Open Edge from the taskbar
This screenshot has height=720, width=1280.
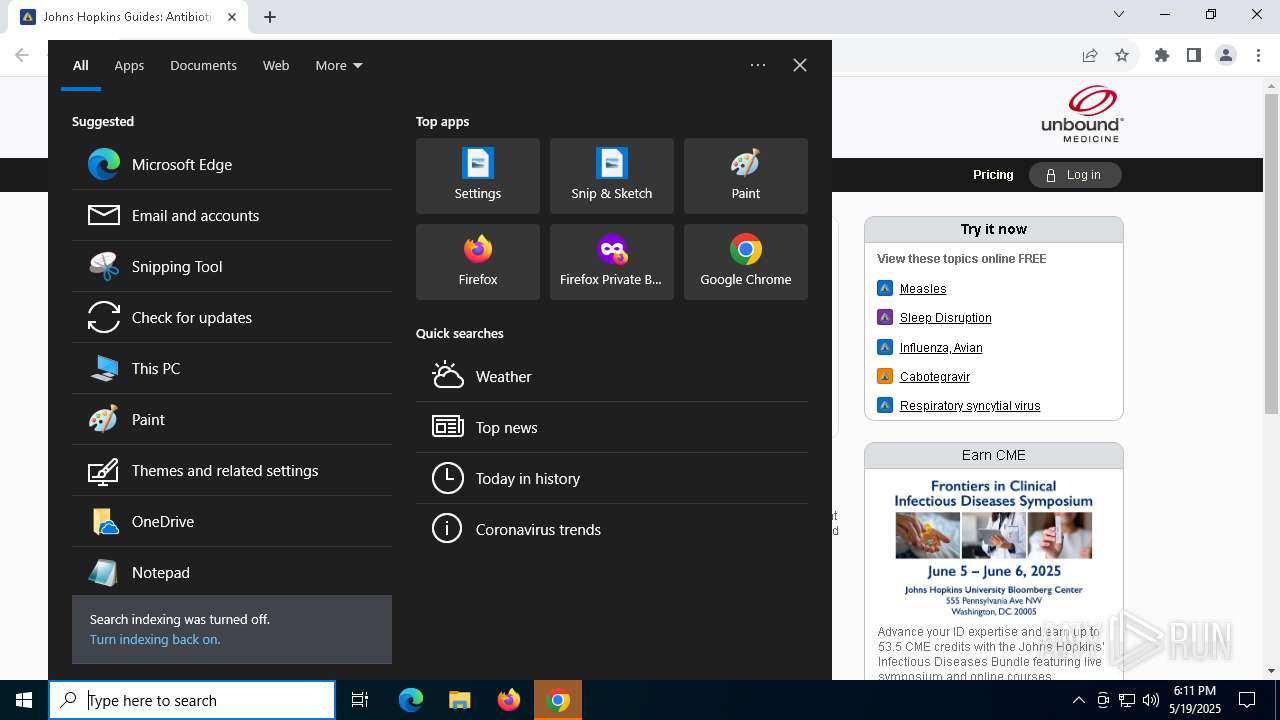tap(411, 700)
